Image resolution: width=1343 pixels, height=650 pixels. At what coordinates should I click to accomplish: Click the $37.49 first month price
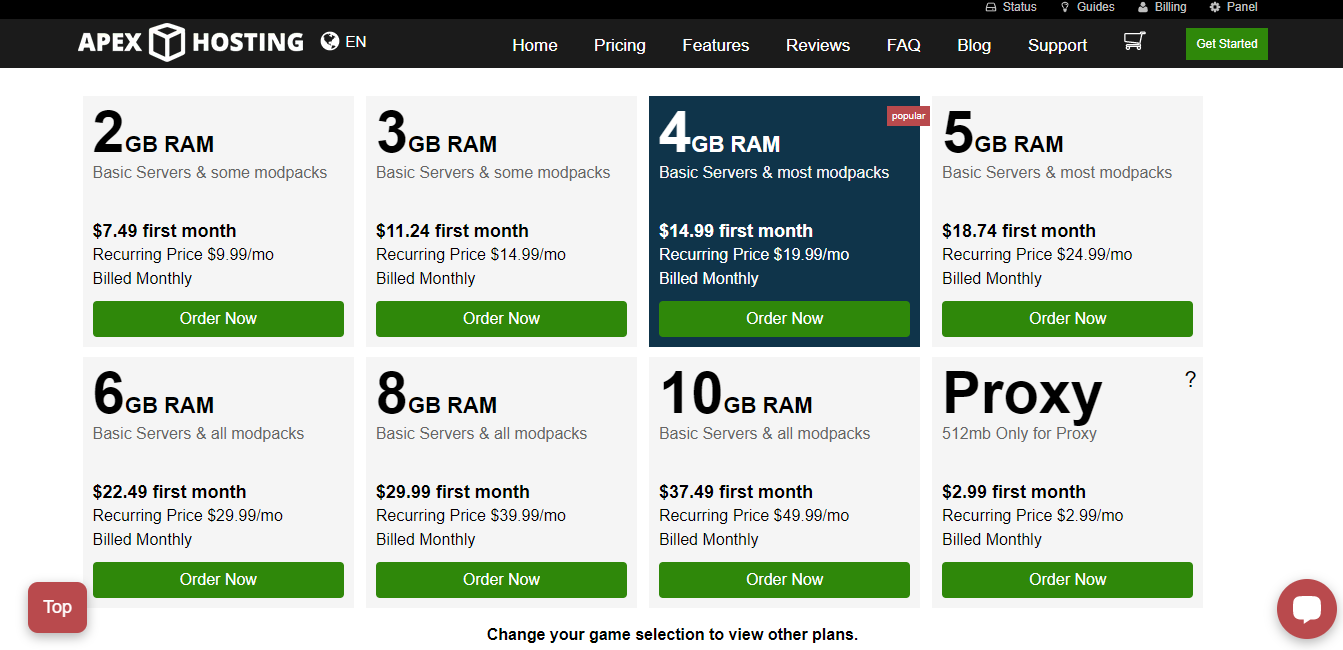pyautogui.click(x=736, y=492)
